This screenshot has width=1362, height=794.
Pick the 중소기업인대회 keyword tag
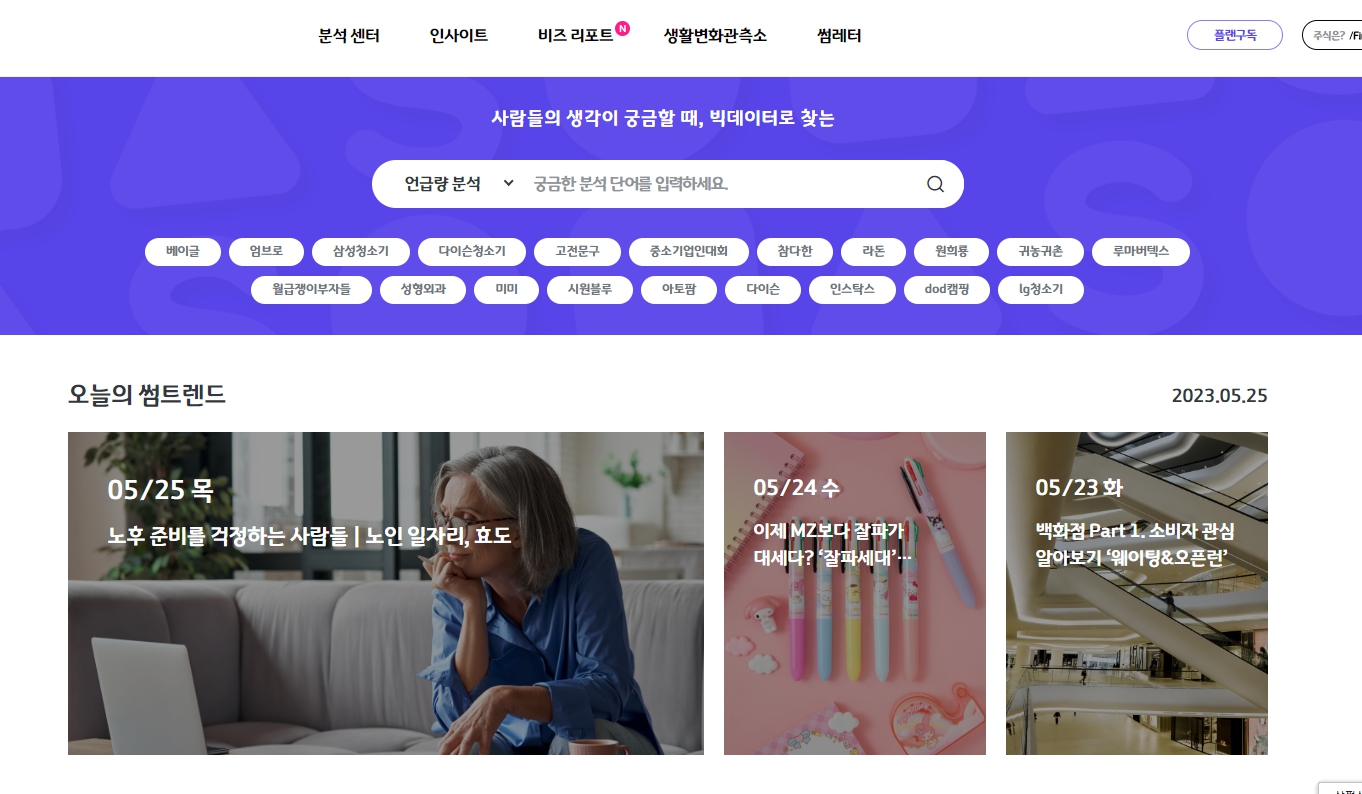pyautogui.click(x=688, y=252)
